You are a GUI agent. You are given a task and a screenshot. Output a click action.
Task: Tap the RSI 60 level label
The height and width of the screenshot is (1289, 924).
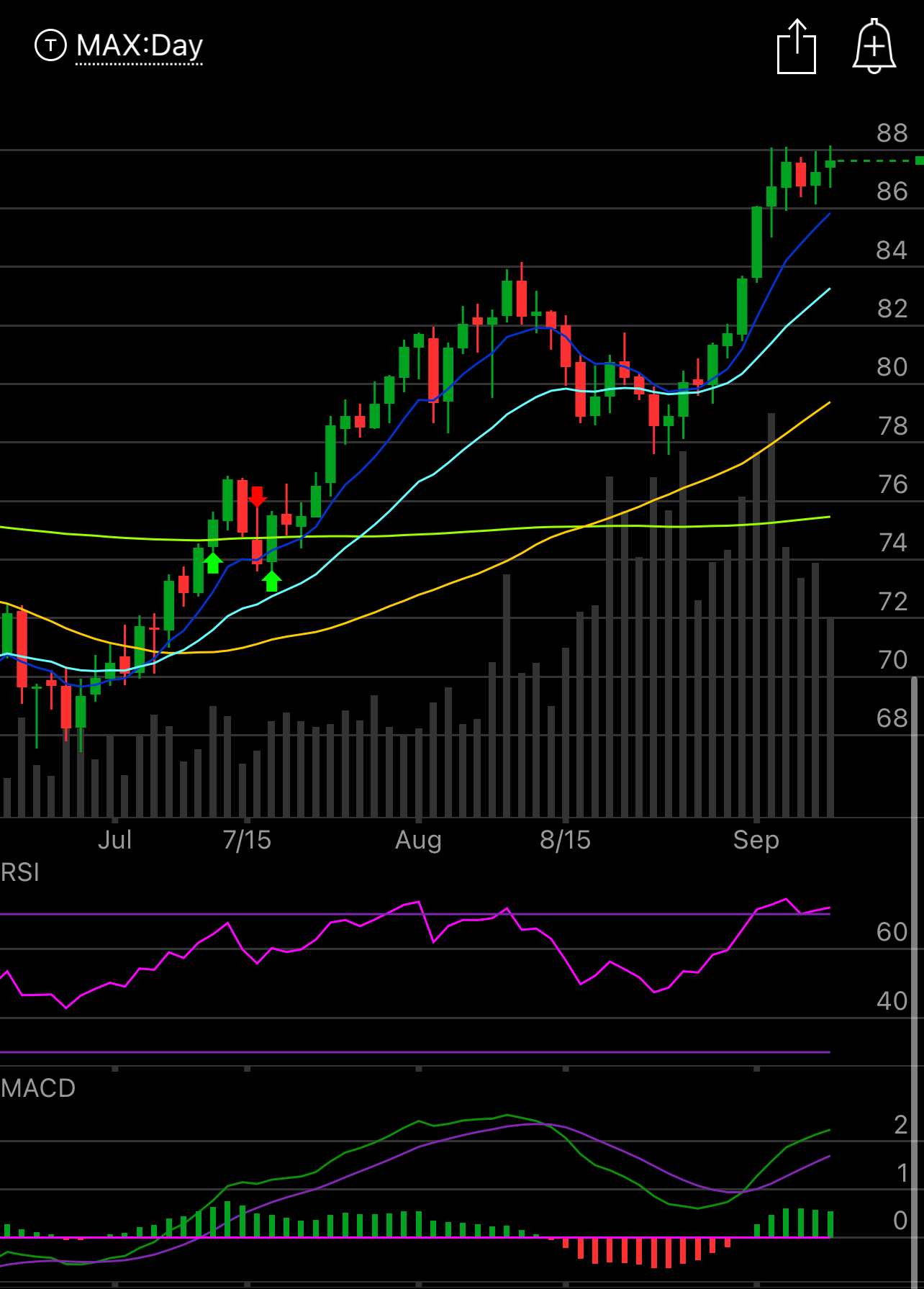(892, 932)
